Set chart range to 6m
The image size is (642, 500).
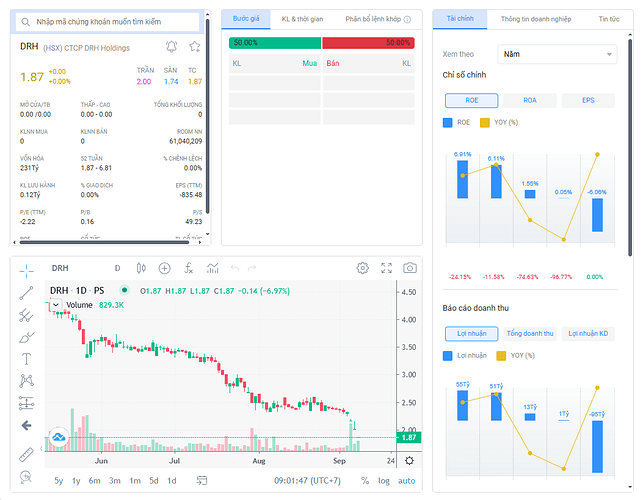[95, 480]
